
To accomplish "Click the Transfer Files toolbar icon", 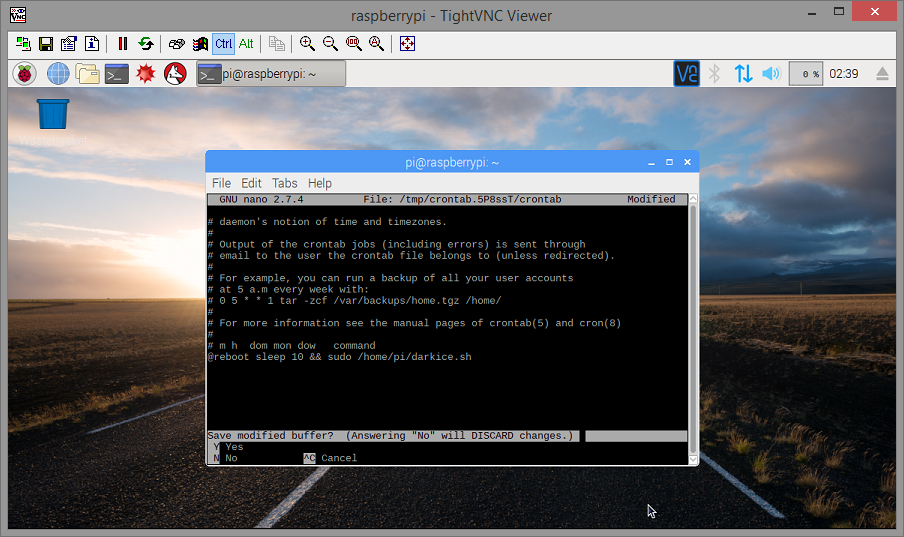I will click(x=277, y=44).
